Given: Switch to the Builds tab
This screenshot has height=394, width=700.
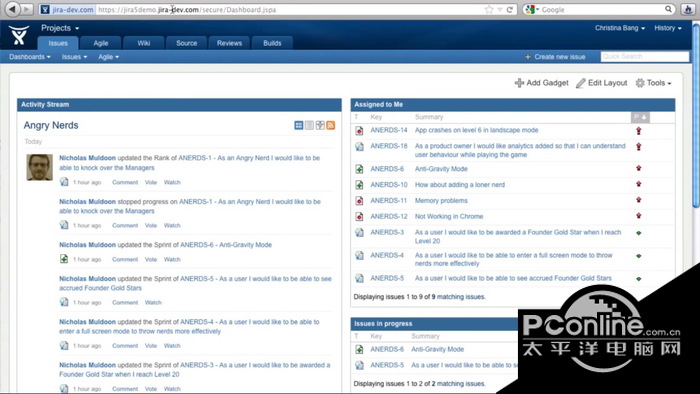Looking at the screenshot, I should pos(272,43).
